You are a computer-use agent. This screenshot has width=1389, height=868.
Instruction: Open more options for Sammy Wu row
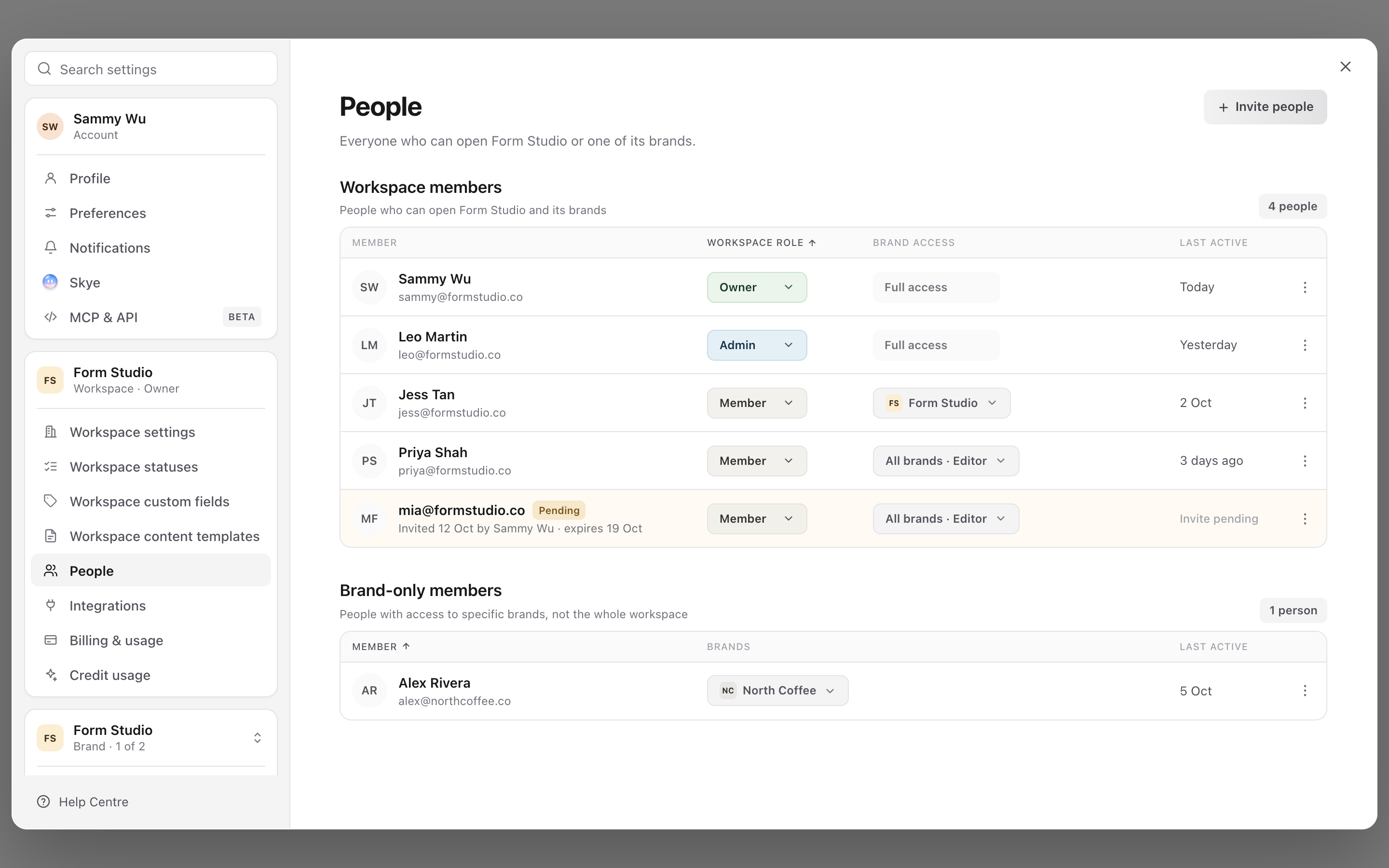click(1305, 287)
